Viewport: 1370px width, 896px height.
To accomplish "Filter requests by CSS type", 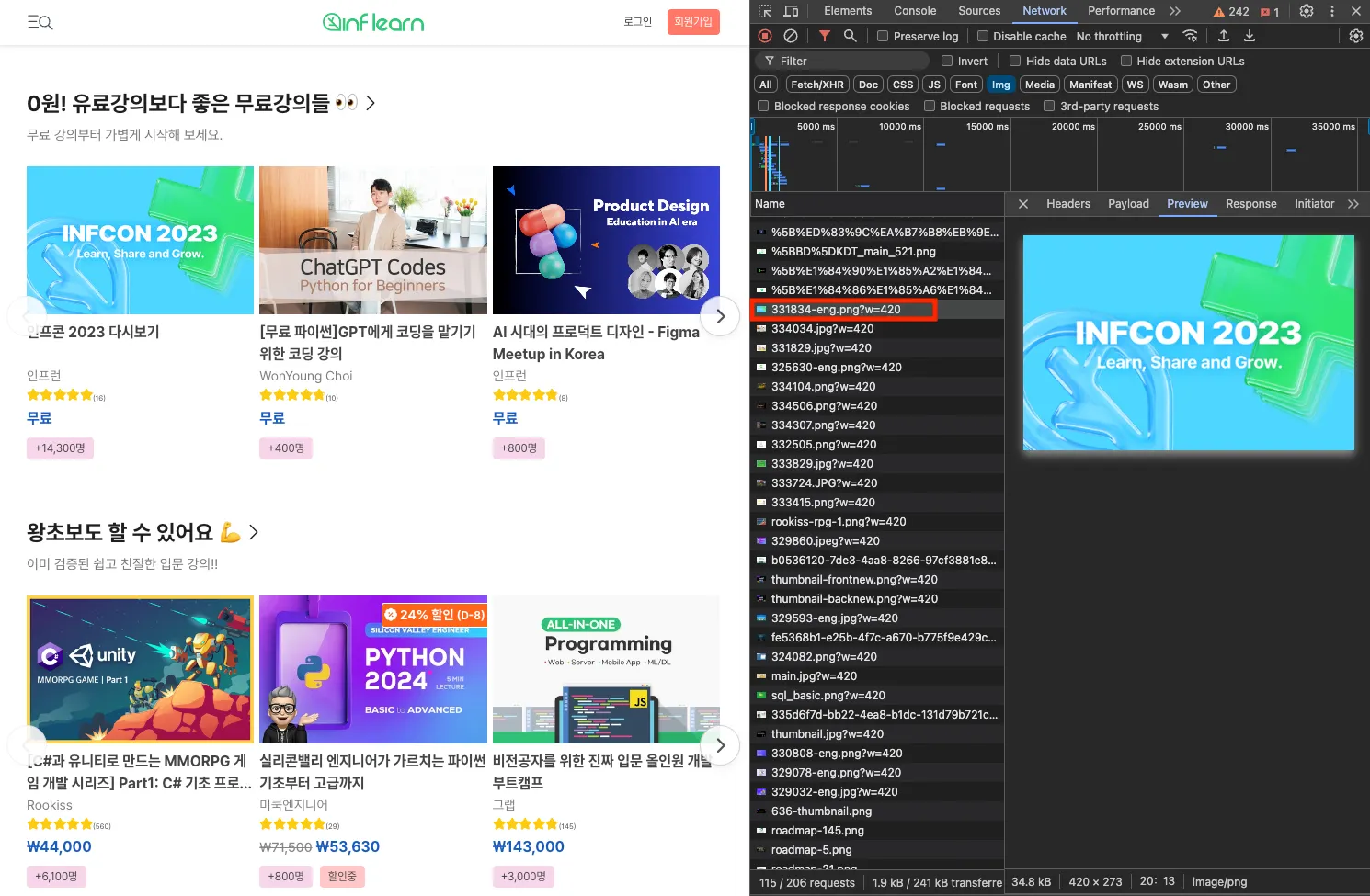I will point(903,85).
